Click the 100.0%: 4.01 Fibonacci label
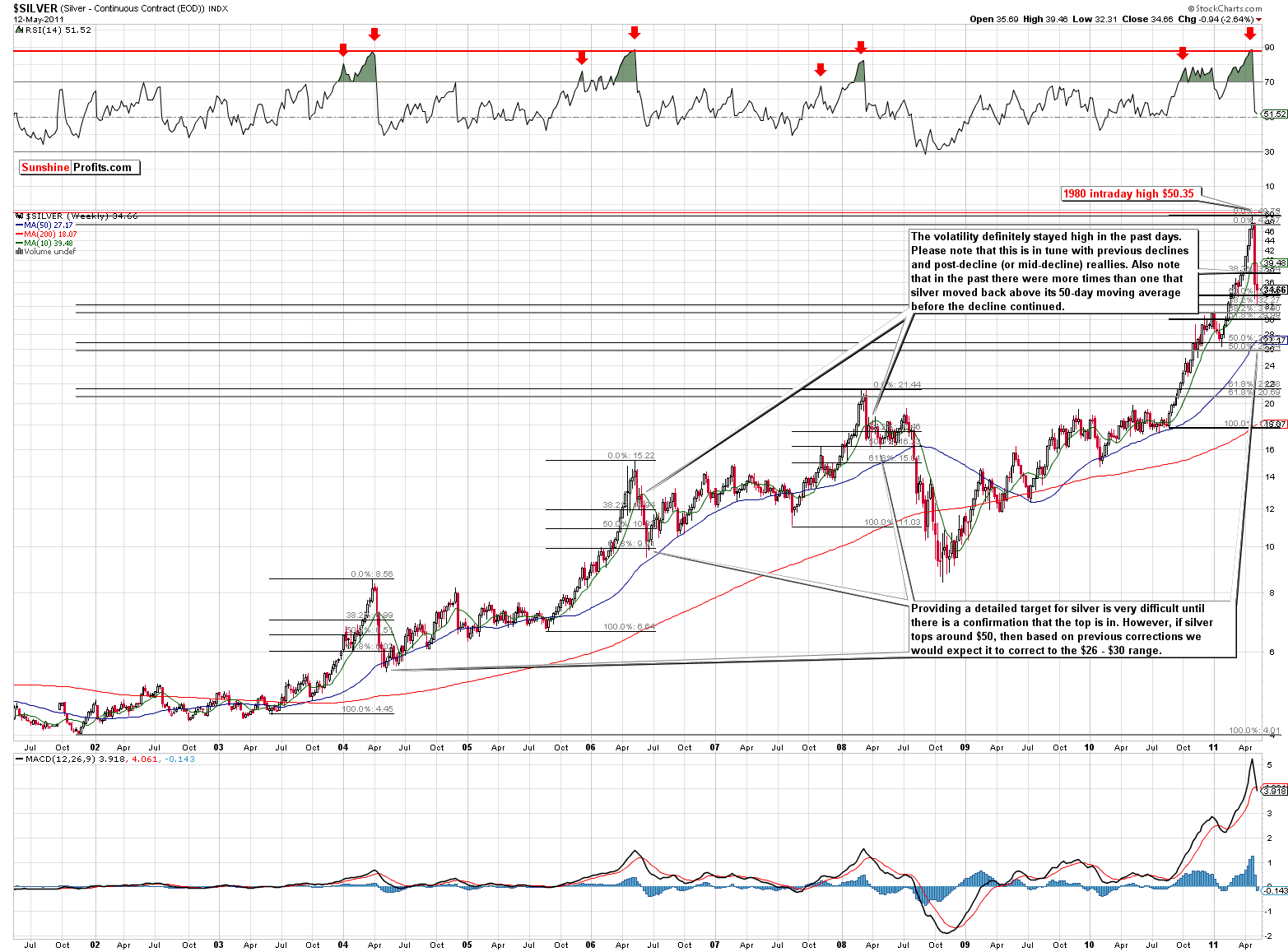The image size is (1288, 952). [x=1254, y=731]
